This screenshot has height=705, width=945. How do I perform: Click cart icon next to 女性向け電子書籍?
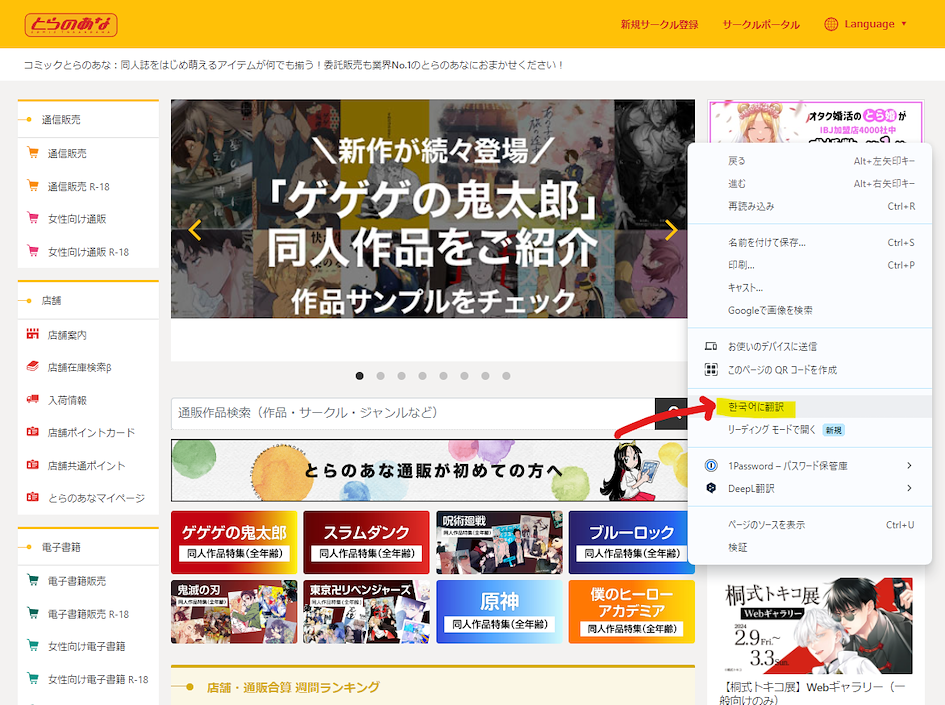(x=33, y=645)
